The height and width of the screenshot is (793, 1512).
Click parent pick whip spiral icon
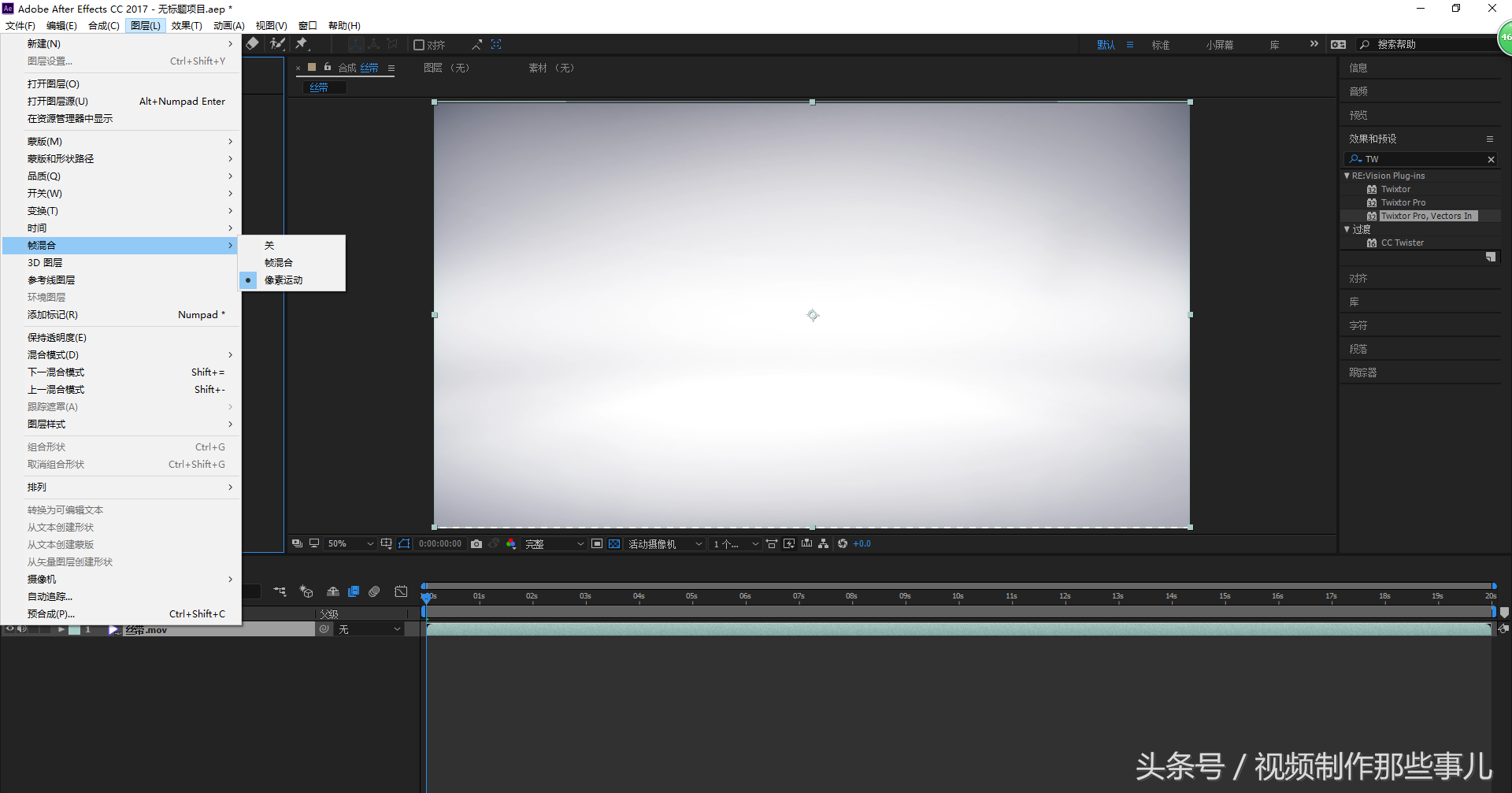coord(324,629)
